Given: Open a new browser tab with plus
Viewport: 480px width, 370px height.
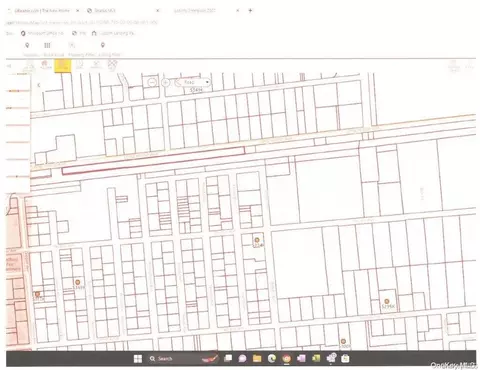Looking at the screenshot, I should (x=251, y=10).
